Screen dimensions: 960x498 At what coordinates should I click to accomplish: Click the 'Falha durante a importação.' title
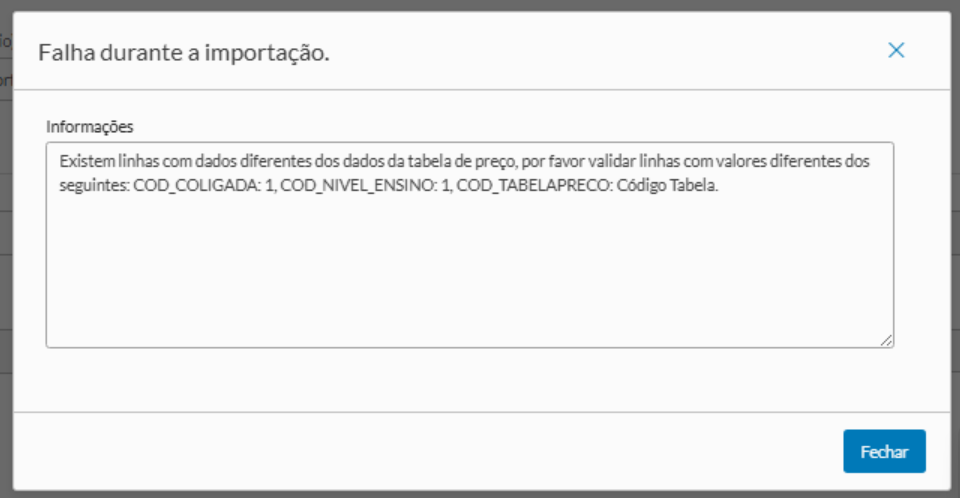[184, 52]
